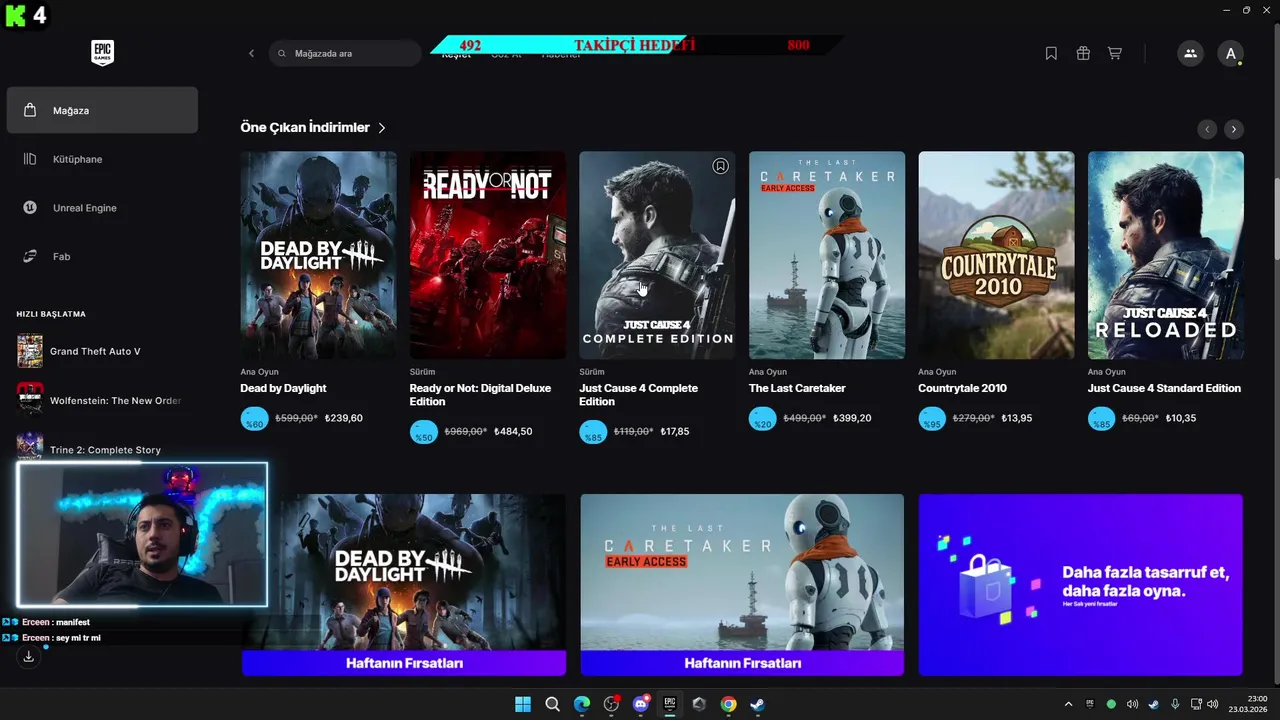1280x720 pixels.
Task: Show previous featured deals carousel page
Action: tap(1208, 129)
